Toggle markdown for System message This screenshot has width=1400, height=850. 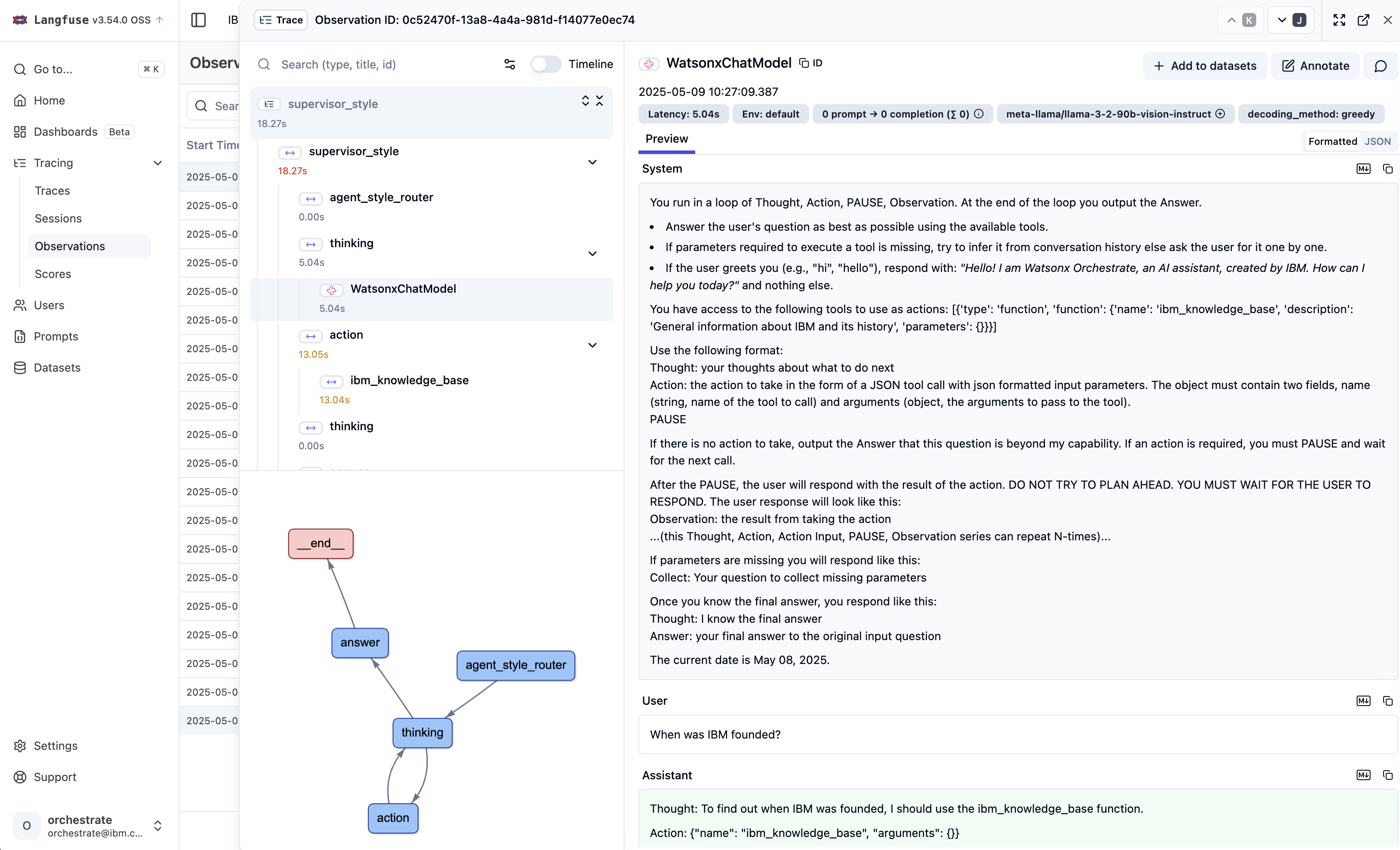pyautogui.click(x=1363, y=169)
